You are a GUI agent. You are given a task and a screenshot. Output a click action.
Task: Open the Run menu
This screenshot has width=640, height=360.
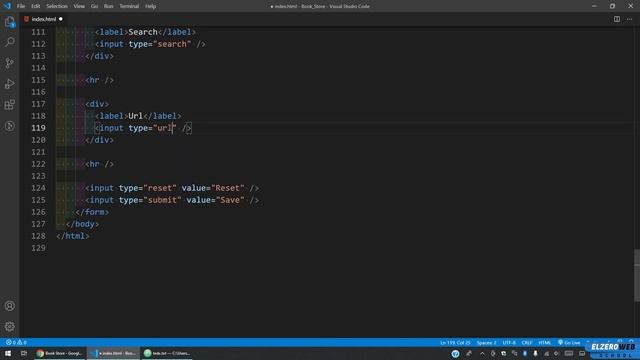[x=109, y=6]
